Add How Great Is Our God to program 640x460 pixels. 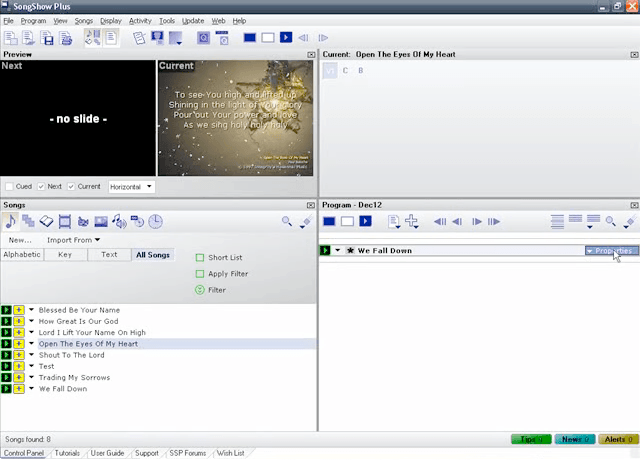click(x=19, y=321)
